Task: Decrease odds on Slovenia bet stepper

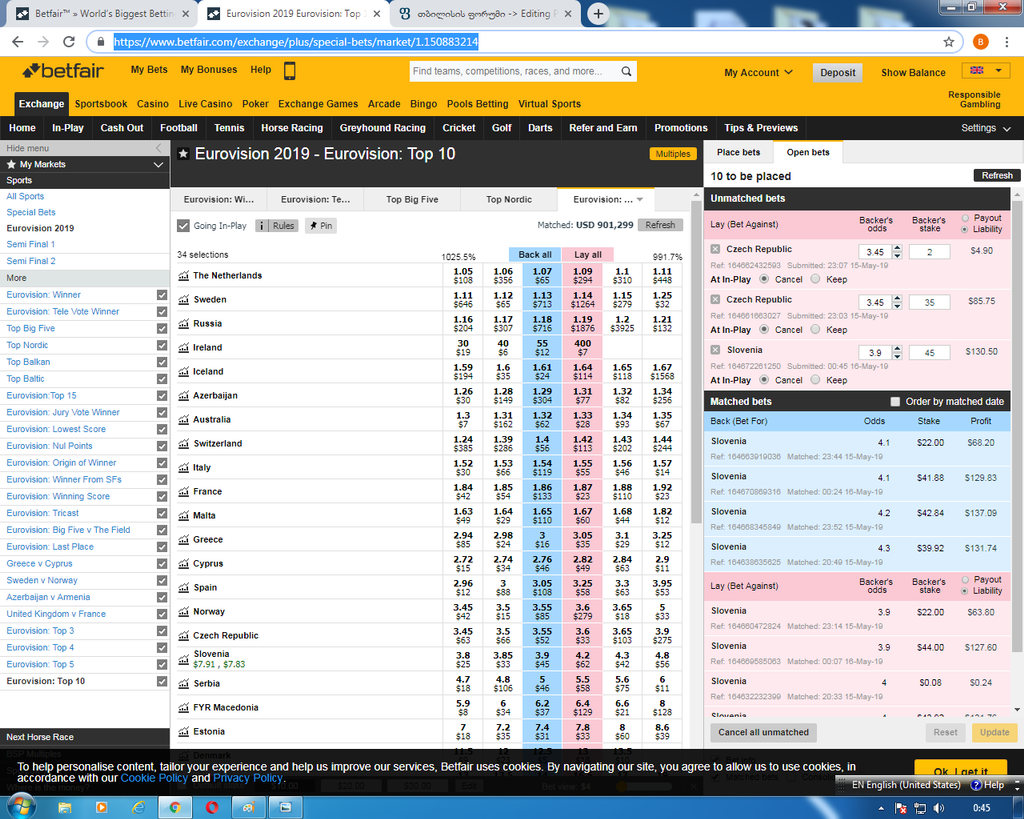Action: pos(897,357)
